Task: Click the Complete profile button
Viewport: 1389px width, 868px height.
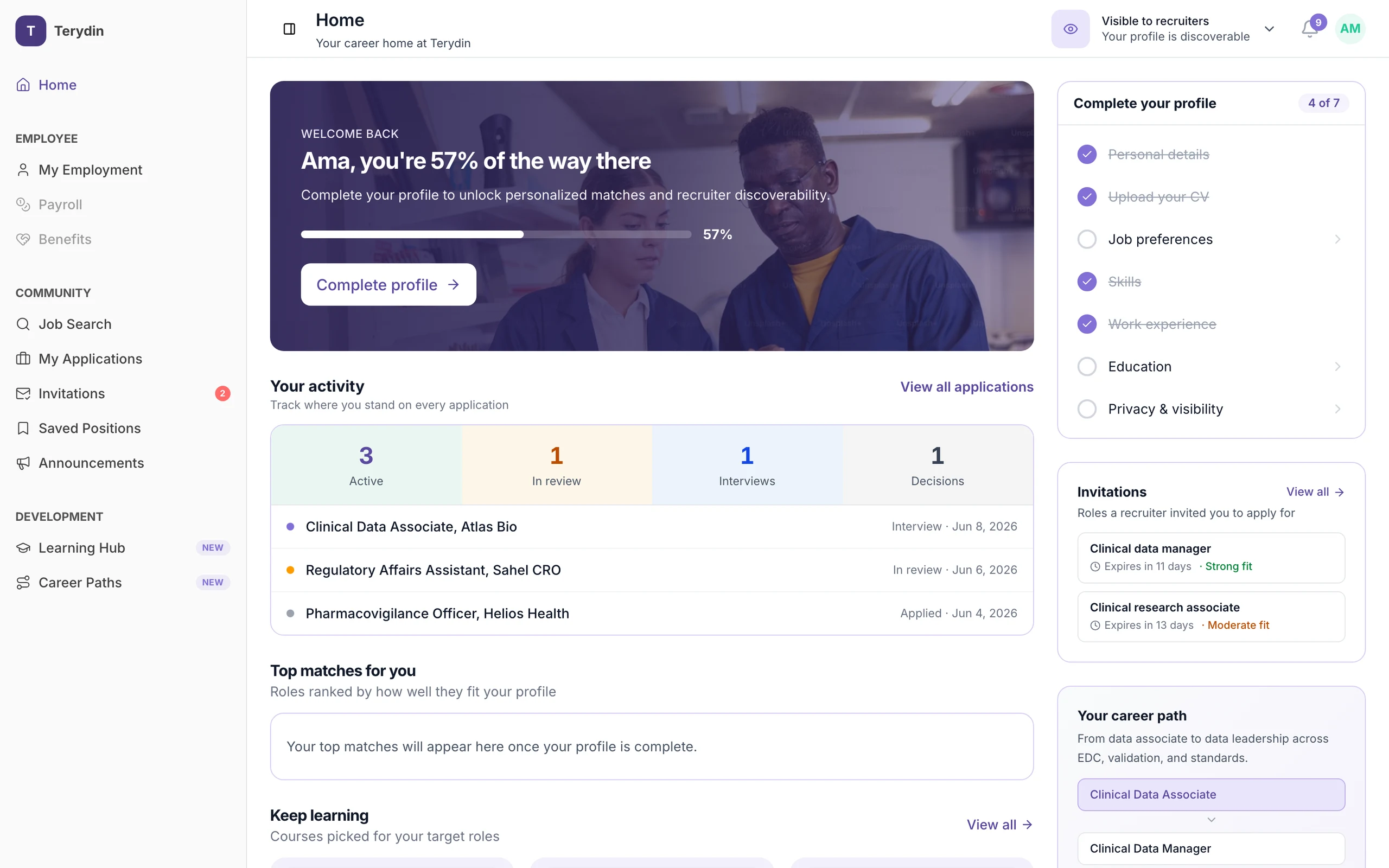Action: pyautogui.click(x=388, y=285)
